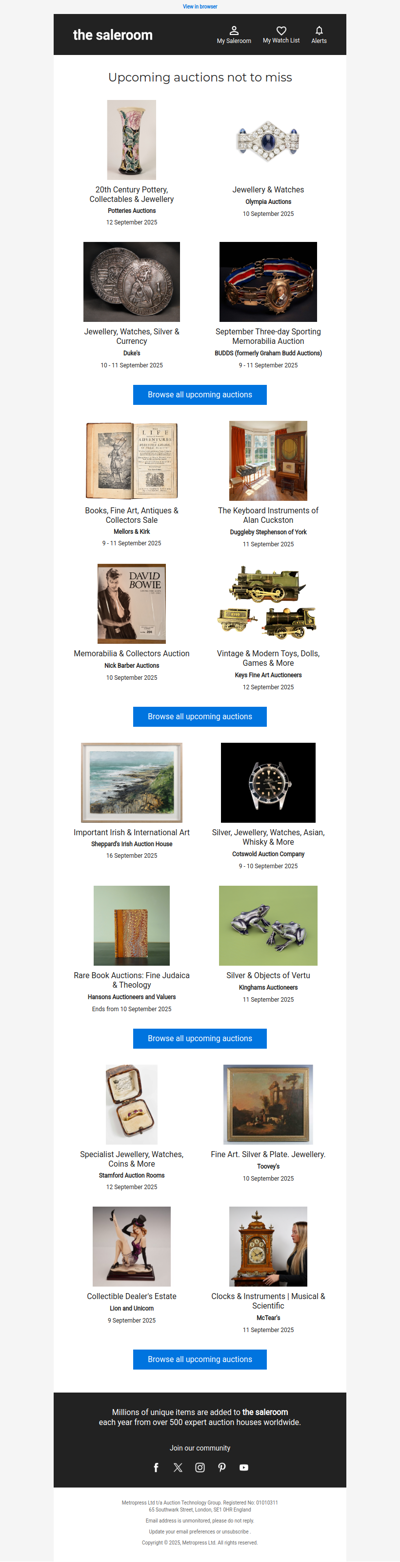Open the Pinterest social icon
Image resolution: width=400 pixels, height=1562 pixels.
(222, 1467)
